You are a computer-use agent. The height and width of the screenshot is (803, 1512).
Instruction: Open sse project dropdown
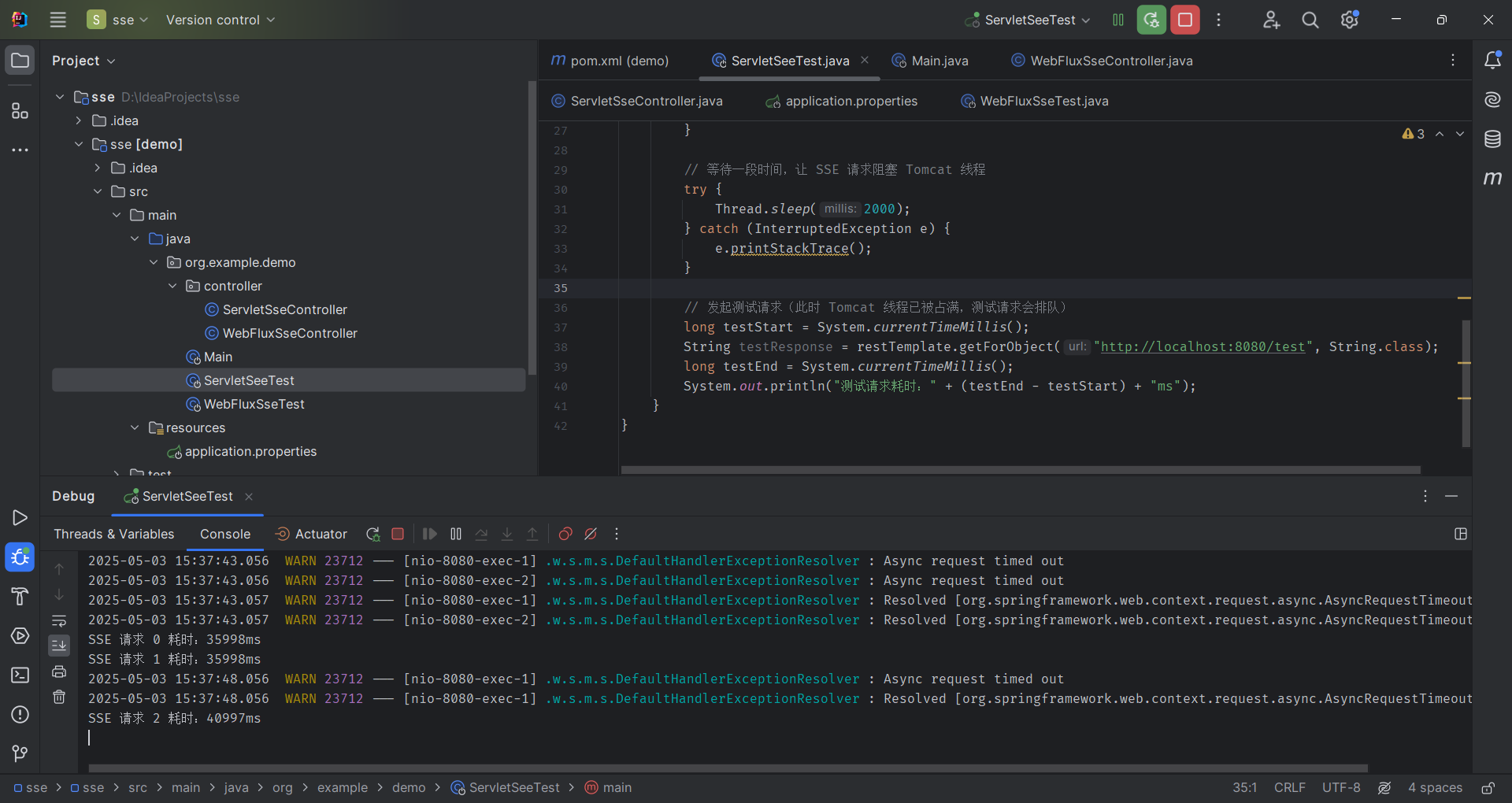click(117, 20)
